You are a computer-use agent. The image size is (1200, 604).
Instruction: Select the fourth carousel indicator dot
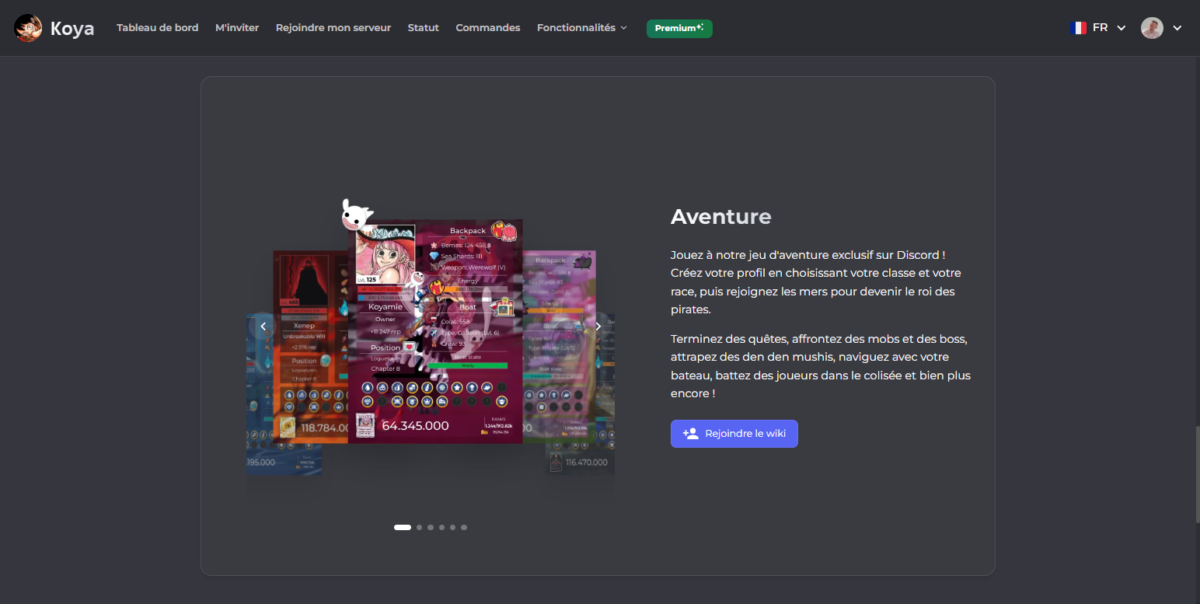pyautogui.click(x=441, y=527)
